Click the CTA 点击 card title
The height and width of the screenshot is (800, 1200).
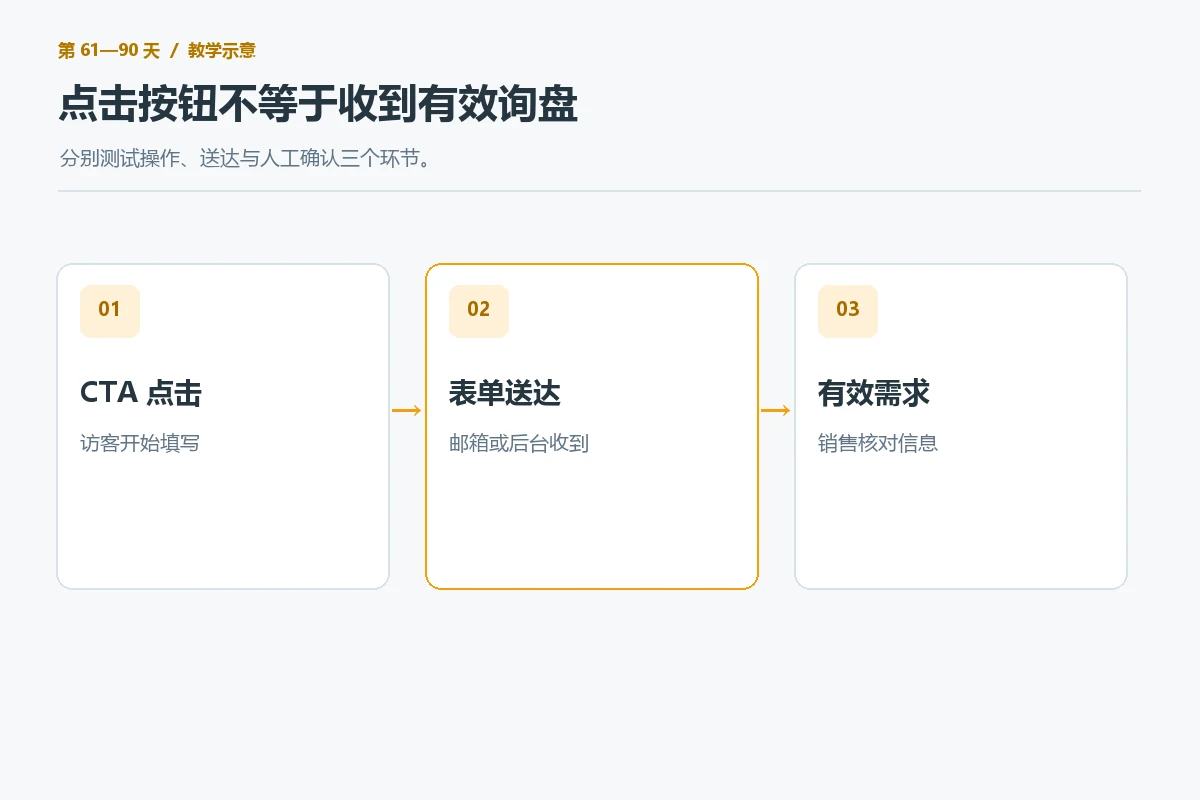coord(141,393)
